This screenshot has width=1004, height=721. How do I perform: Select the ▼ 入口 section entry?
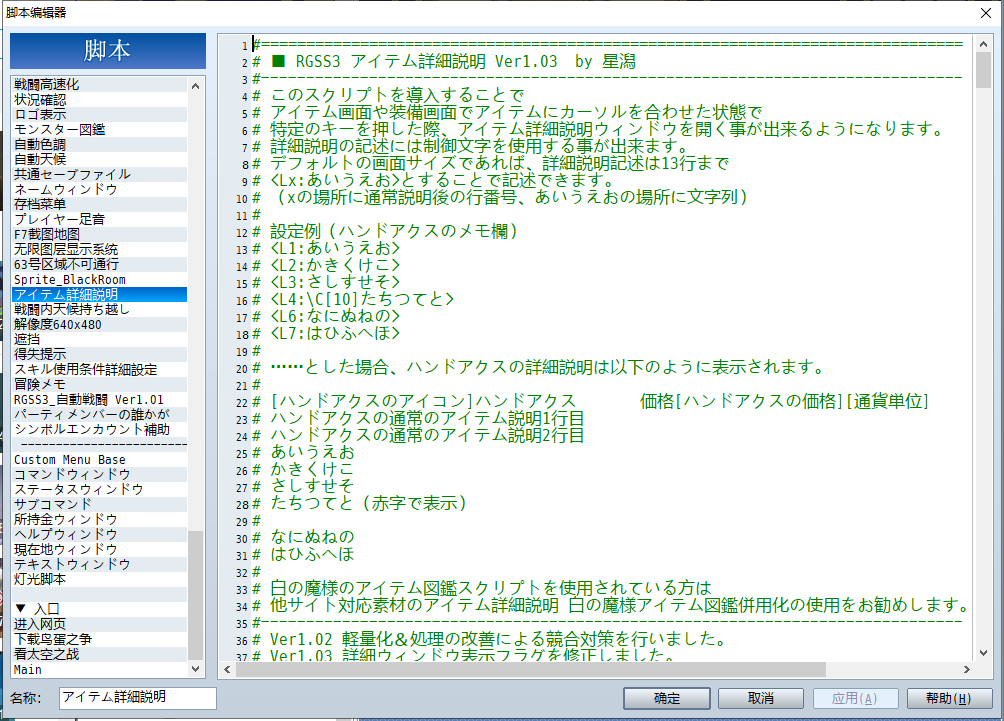coord(100,609)
